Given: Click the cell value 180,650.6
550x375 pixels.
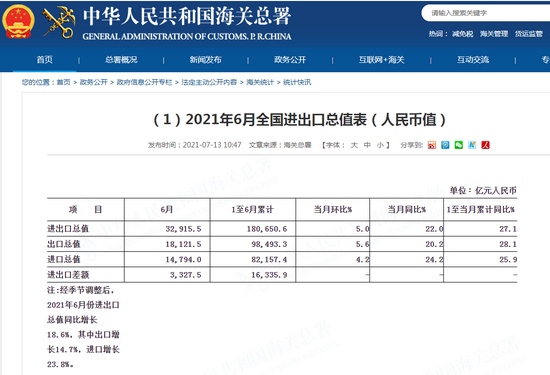Looking at the screenshot, I should click(267, 229).
